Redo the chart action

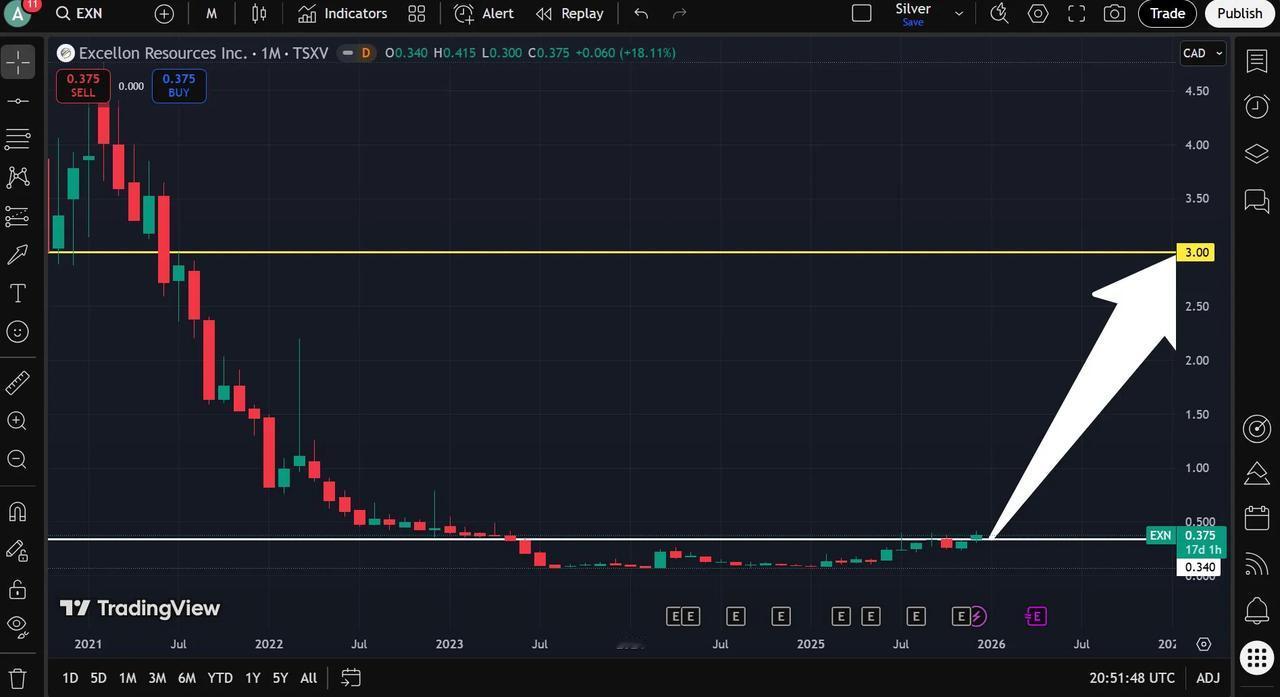(680, 13)
